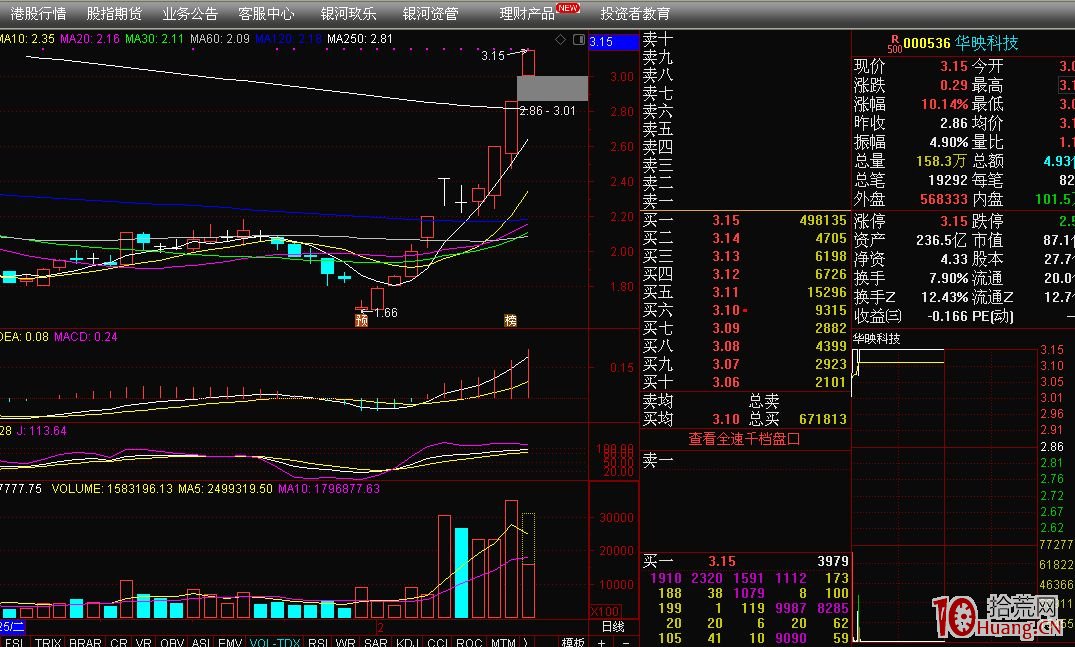Click the MA5: 2499319.50 volume label
The width and height of the screenshot is (1075, 647).
coord(226,489)
